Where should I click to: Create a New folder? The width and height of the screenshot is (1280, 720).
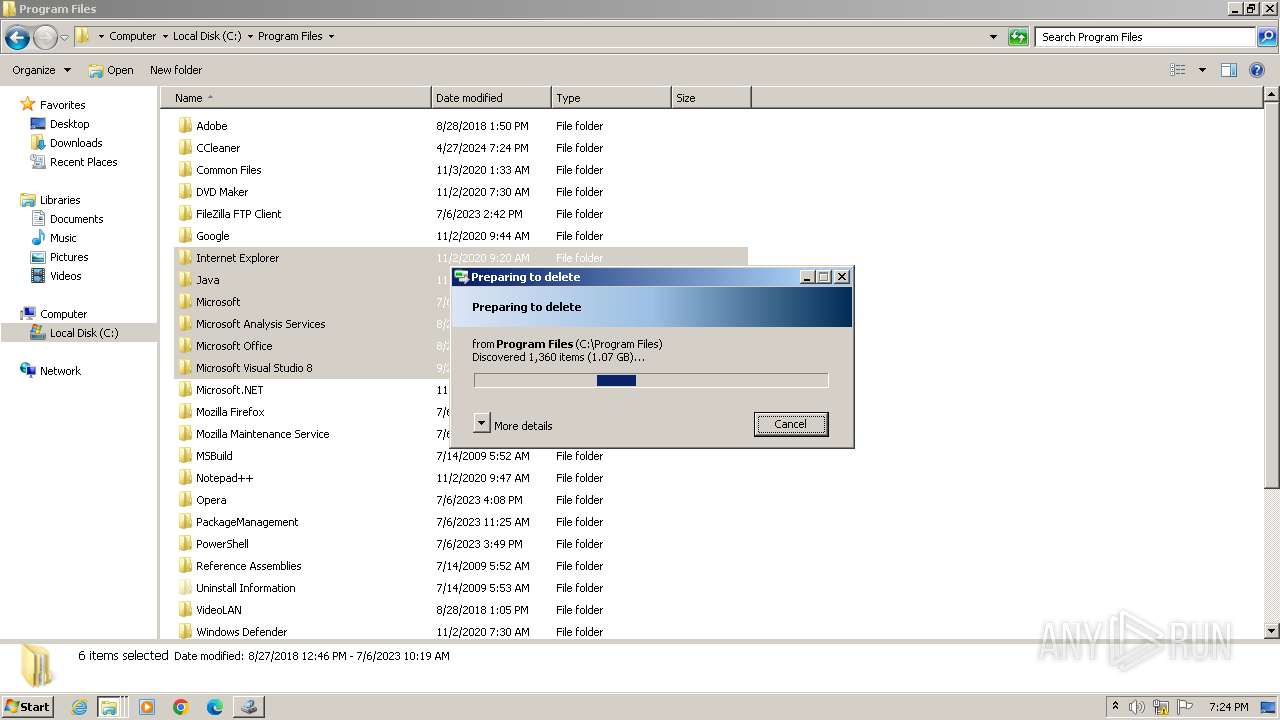tap(176, 70)
